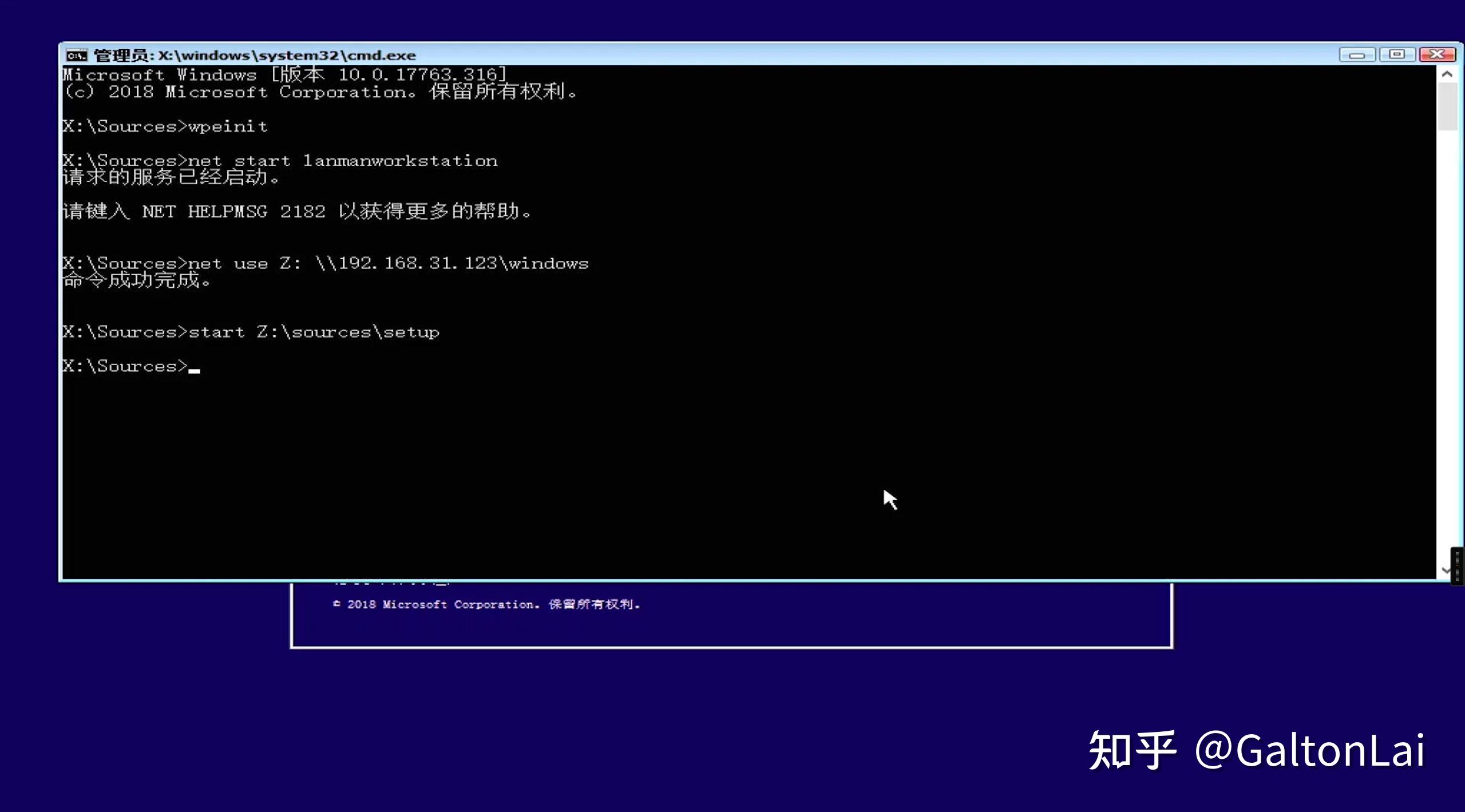Click the vertical scrollbar thumb
The image size is (1465, 812).
tap(1447, 107)
